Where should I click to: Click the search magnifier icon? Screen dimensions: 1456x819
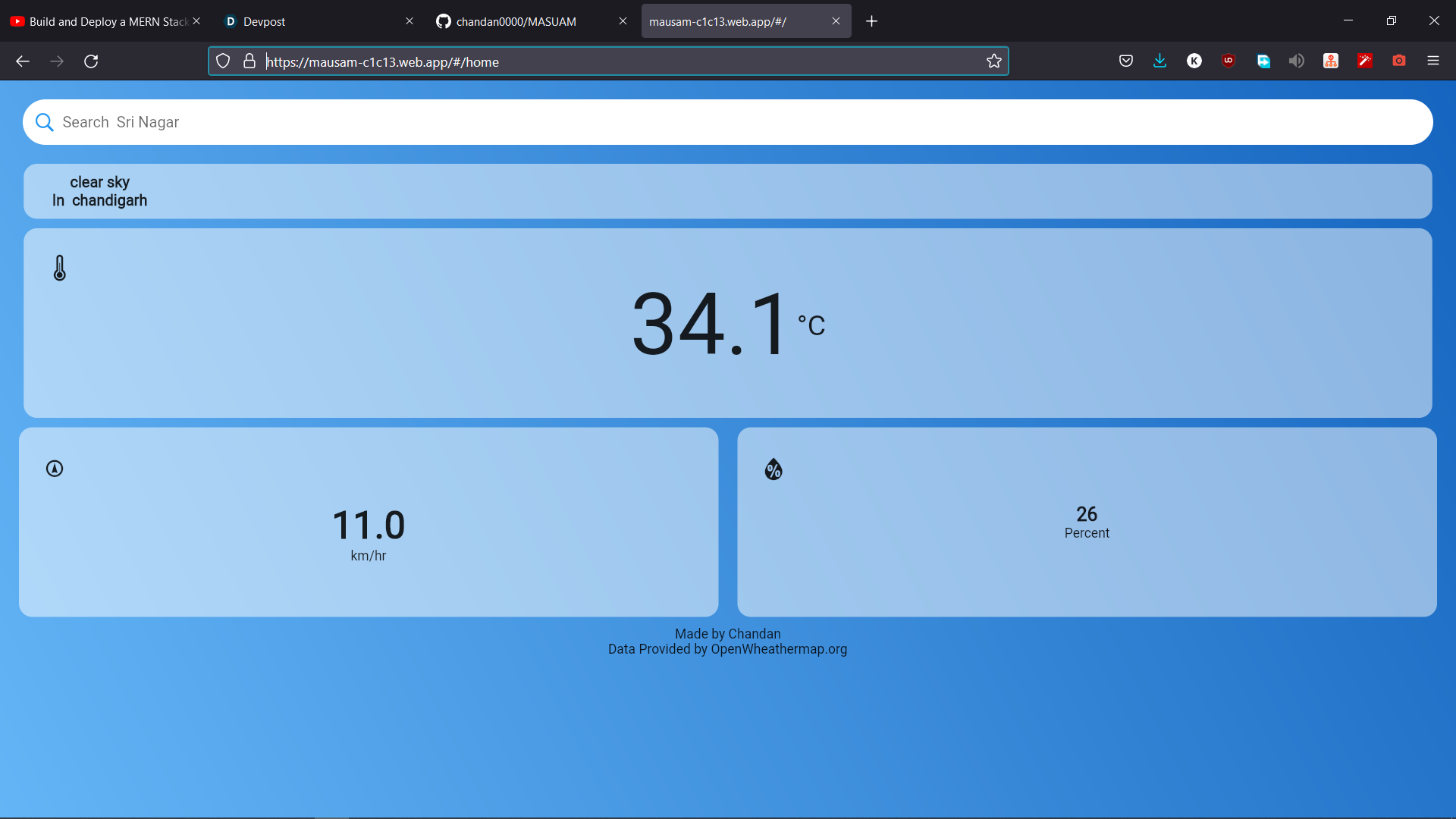pyautogui.click(x=45, y=122)
